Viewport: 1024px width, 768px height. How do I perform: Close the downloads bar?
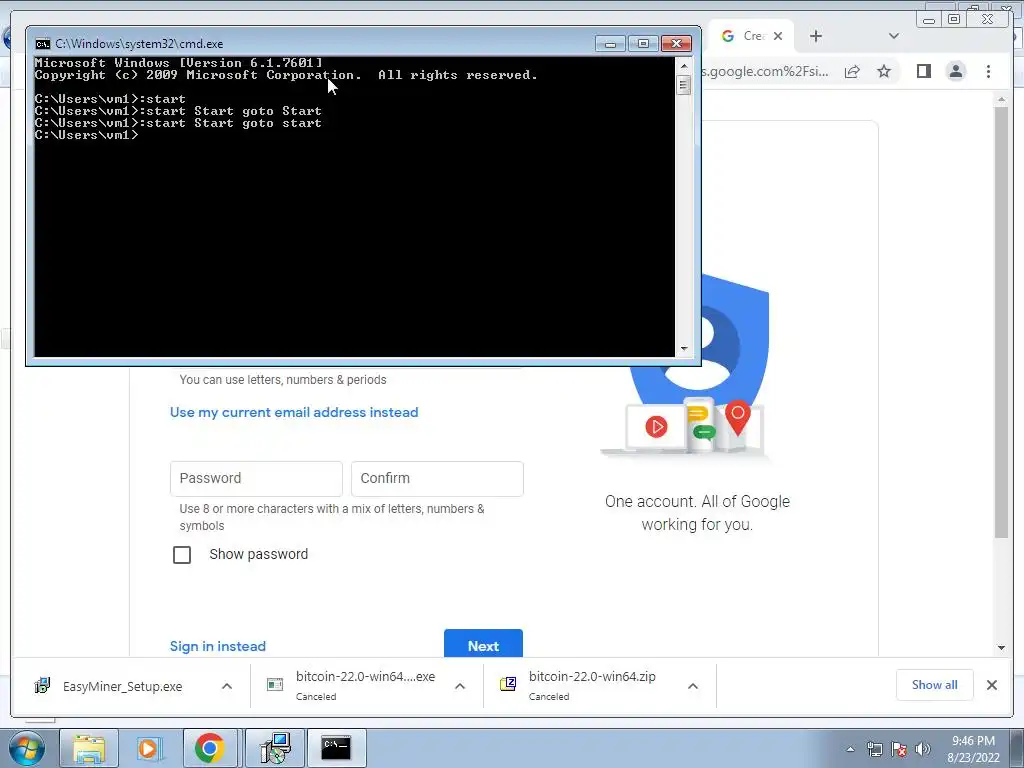point(991,685)
